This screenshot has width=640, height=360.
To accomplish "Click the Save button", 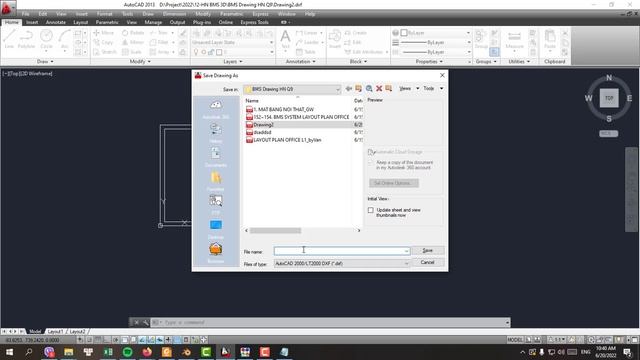I will (x=427, y=251).
